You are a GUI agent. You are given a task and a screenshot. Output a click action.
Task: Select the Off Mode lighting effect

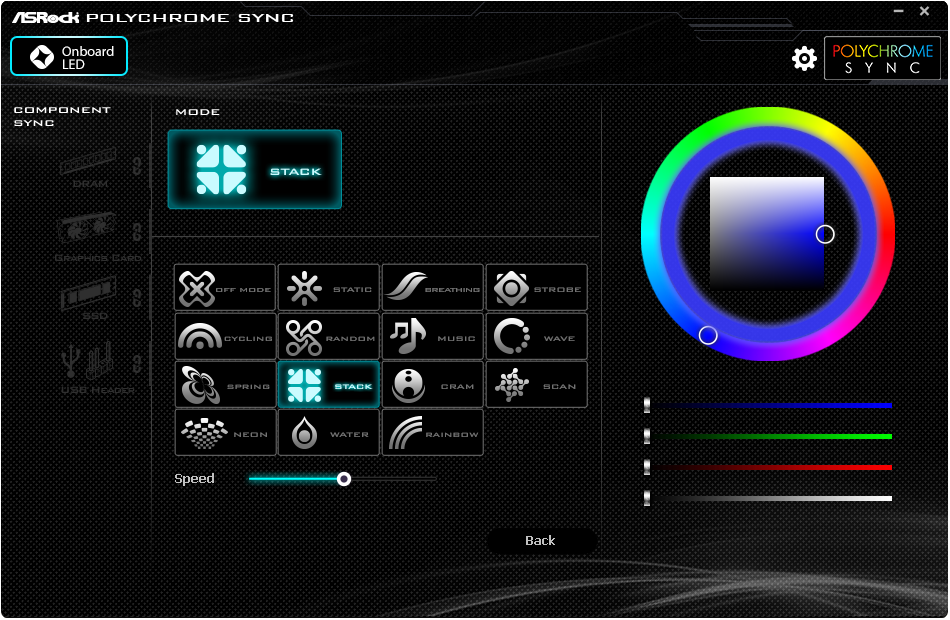pos(225,288)
